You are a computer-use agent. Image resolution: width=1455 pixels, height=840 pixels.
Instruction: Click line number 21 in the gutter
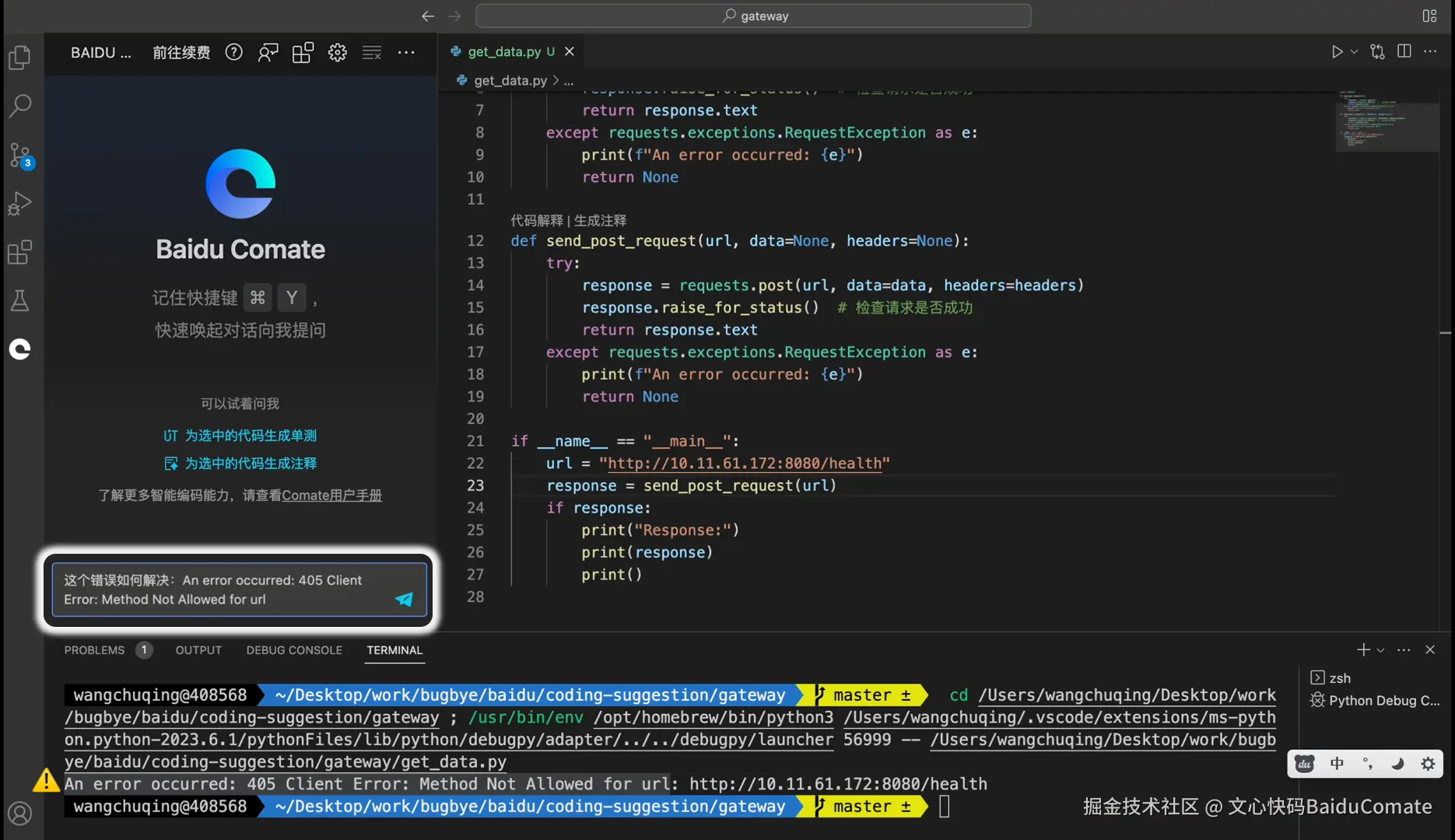click(475, 441)
